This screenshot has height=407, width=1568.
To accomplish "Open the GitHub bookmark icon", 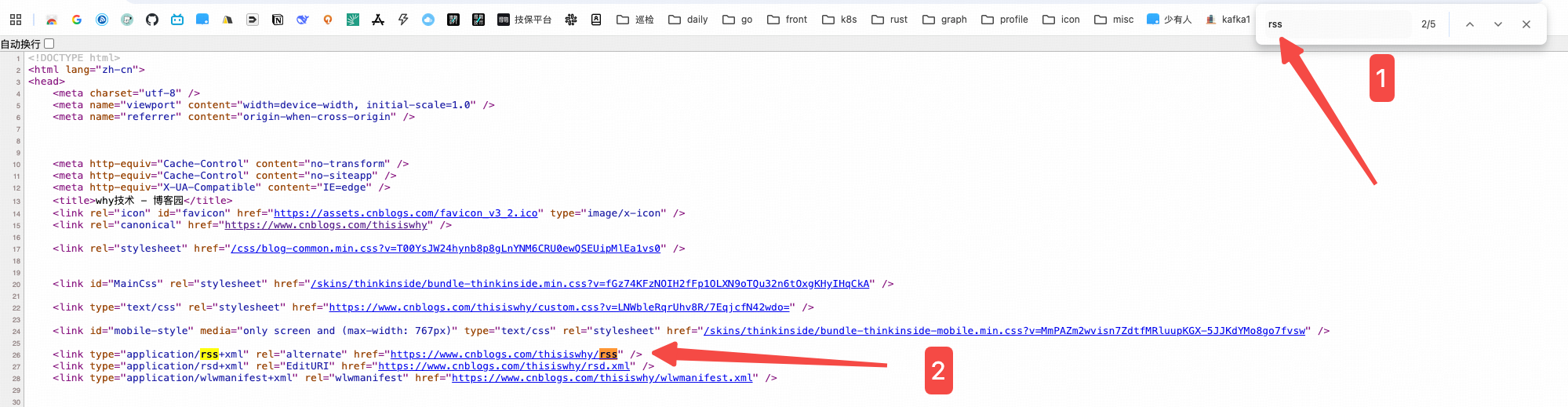I will click(x=152, y=20).
